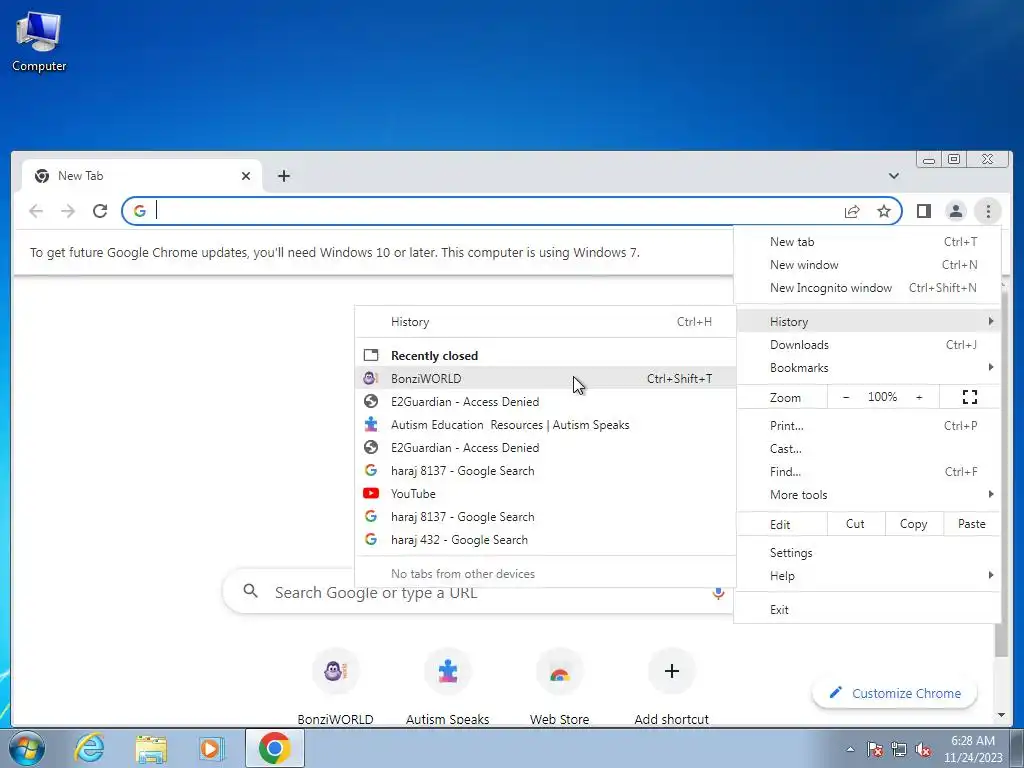
Task: Reopen recently closed BonziWORLD tab
Action: click(x=545, y=379)
